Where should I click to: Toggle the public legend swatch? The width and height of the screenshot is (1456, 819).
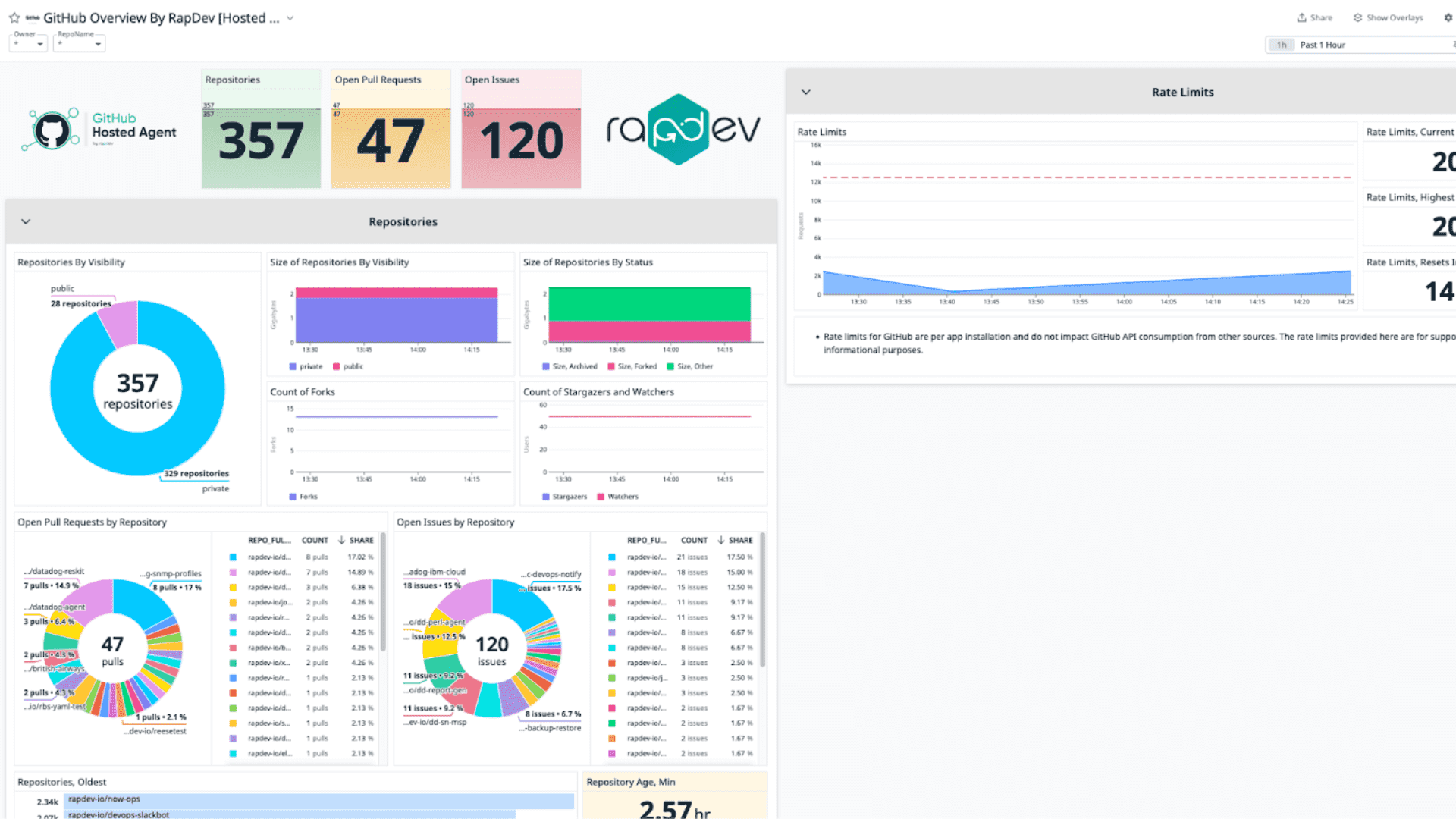[336, 366]
